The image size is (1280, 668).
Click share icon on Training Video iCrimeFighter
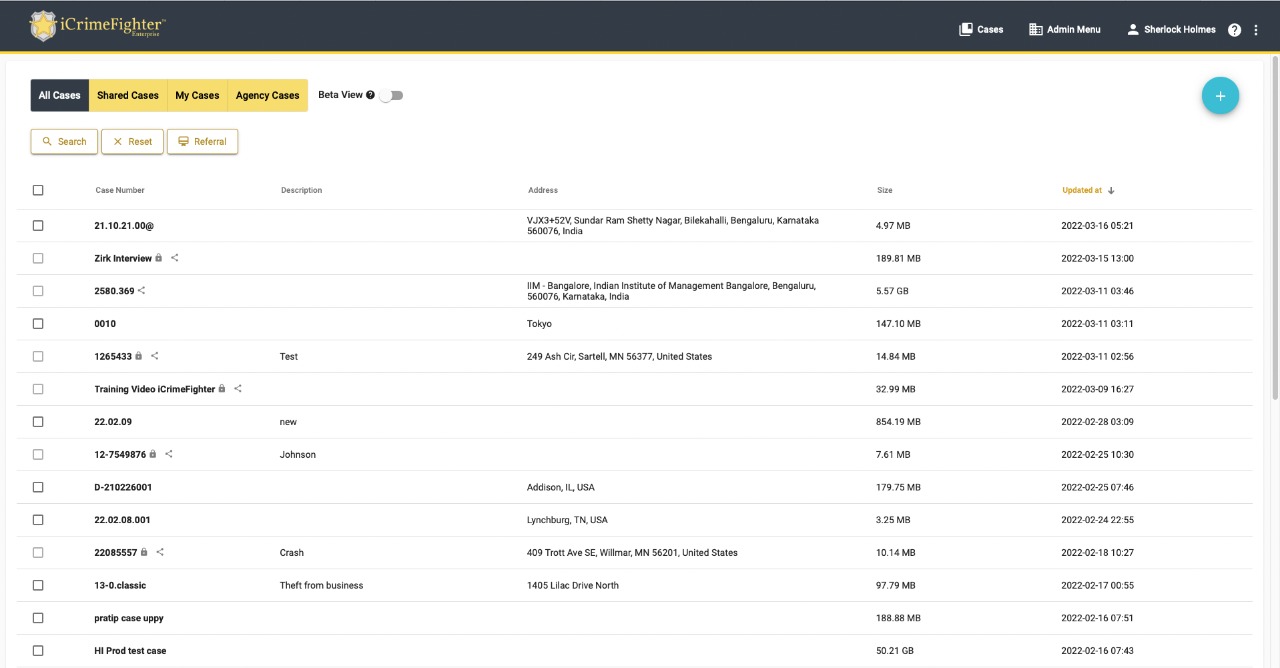pos(238,389)
